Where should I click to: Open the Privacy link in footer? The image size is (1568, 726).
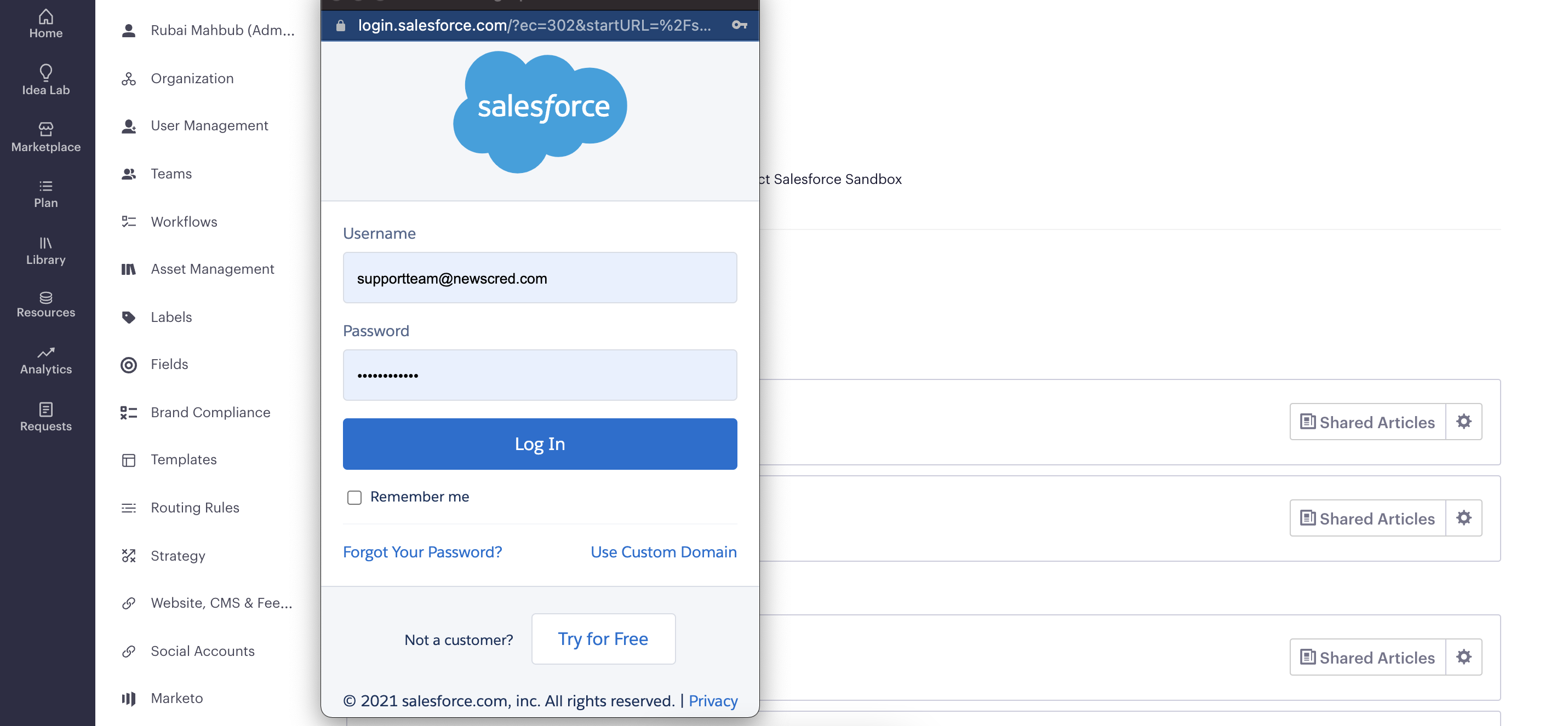point(713,700)
